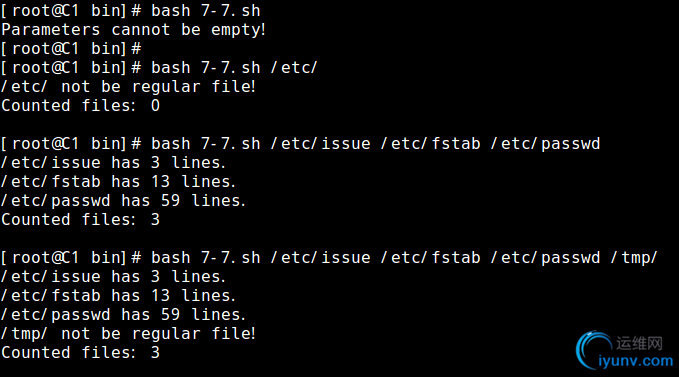This screenshot has height=377, width=679.
Task: Click the first 'Counted files: 3' line
Action: 81,219
